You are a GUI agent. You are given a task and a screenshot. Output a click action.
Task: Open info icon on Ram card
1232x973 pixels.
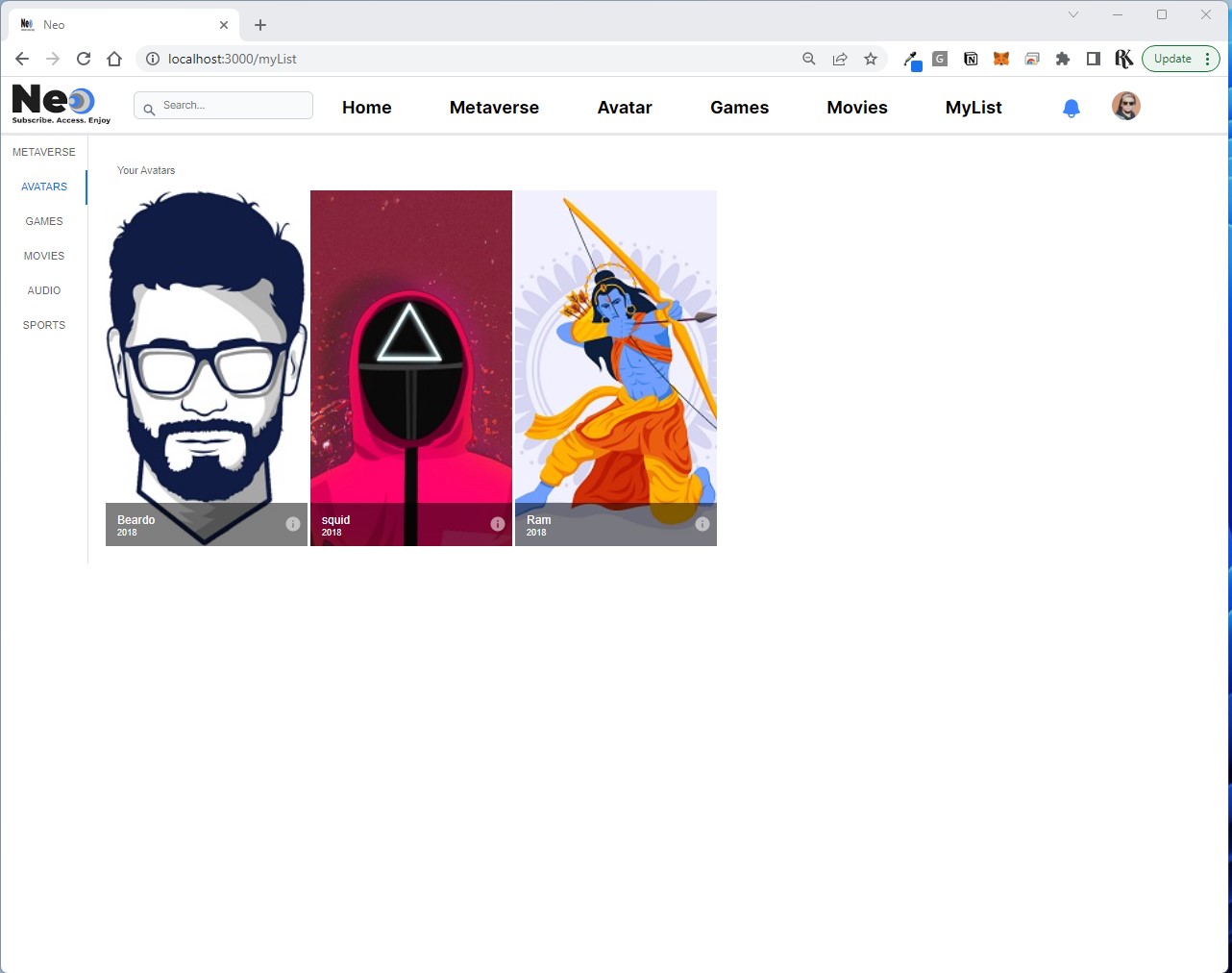point(702,524)
